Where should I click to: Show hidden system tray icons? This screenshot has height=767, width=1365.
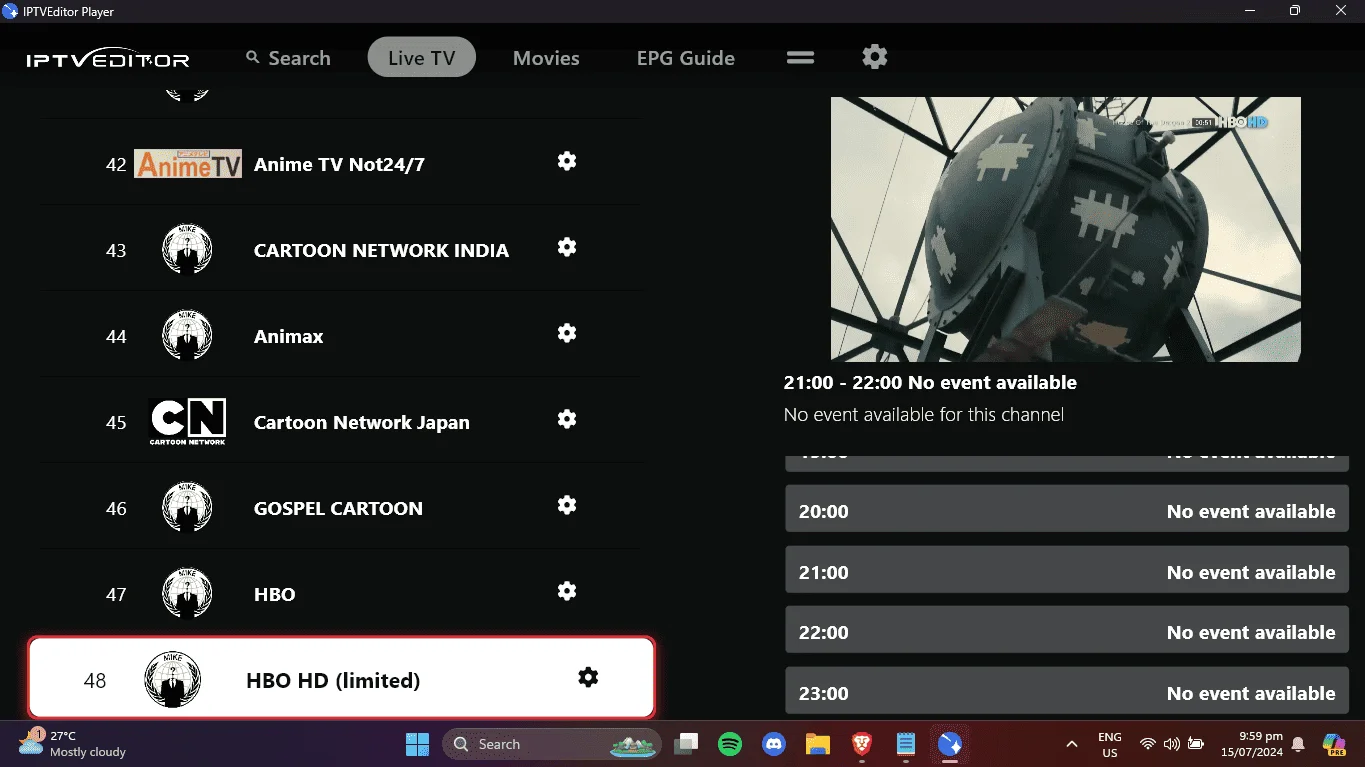click(x=1071, y=744)
